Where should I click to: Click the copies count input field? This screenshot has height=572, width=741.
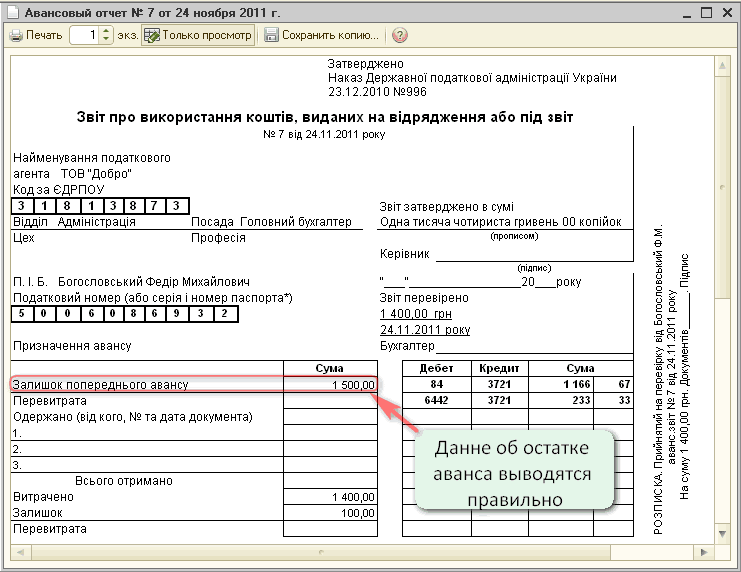pyautogui.click(x=85, y=35)
